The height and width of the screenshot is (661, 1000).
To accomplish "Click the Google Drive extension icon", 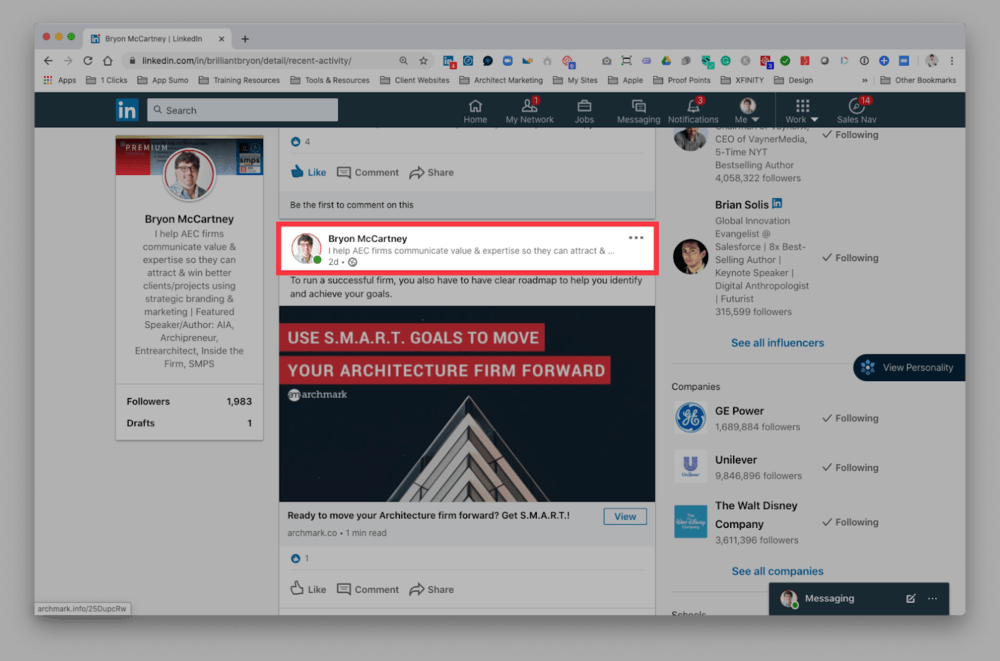I will coord(666,61).
